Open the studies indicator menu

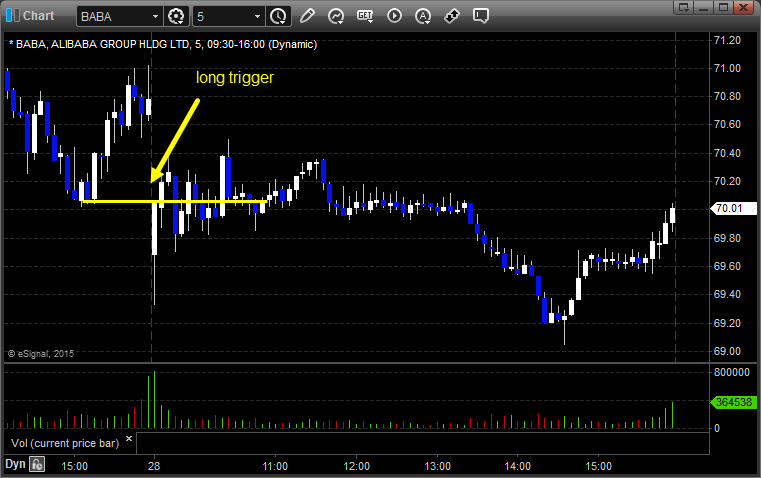point(336,16)
